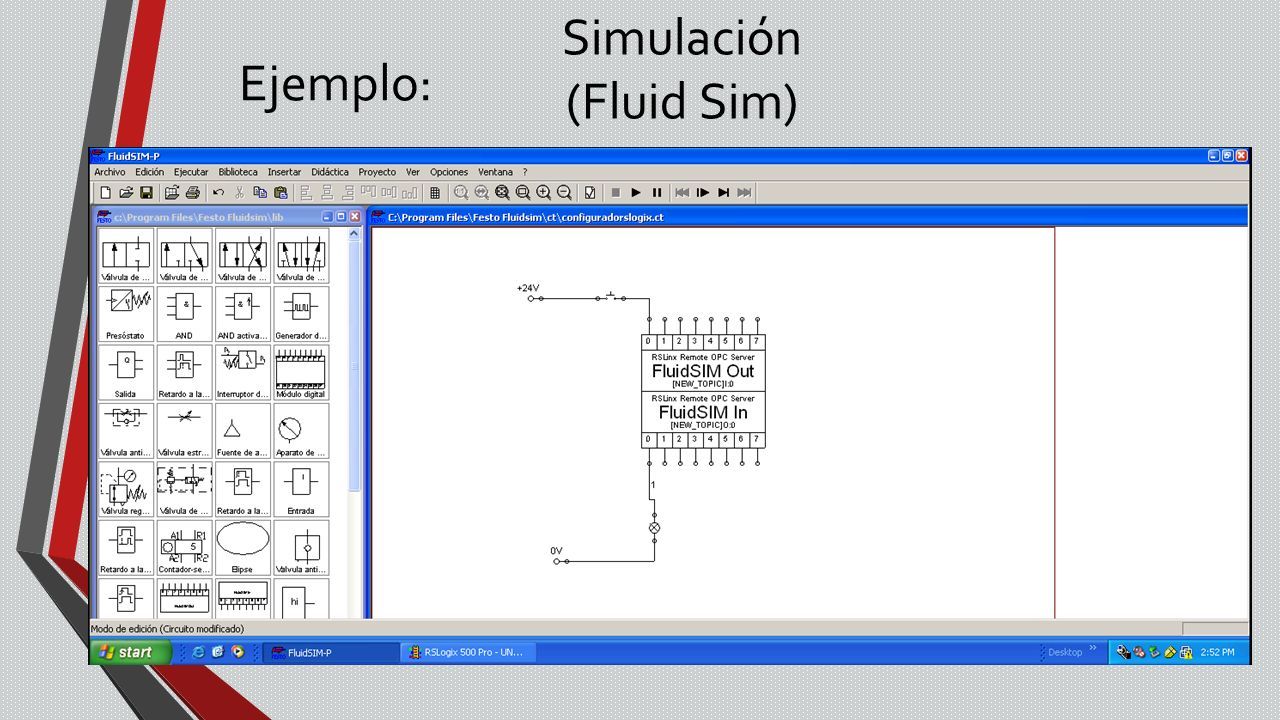The width and height of the screenshot is (1280, 720).
Task: Click the 0V supply connection label
Action: [x=556, y=550]
